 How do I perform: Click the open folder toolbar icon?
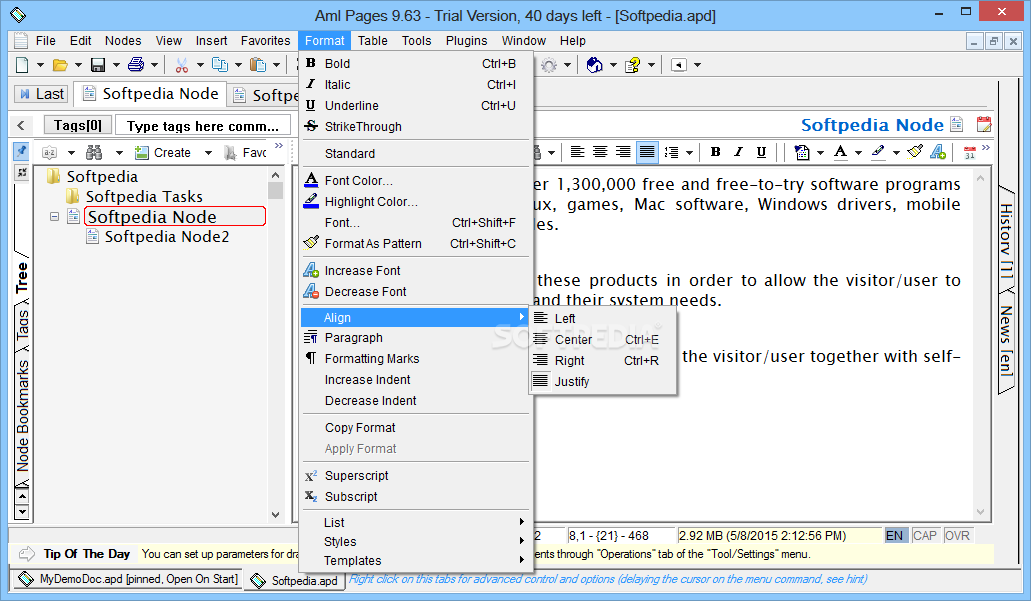pos(60,64)
